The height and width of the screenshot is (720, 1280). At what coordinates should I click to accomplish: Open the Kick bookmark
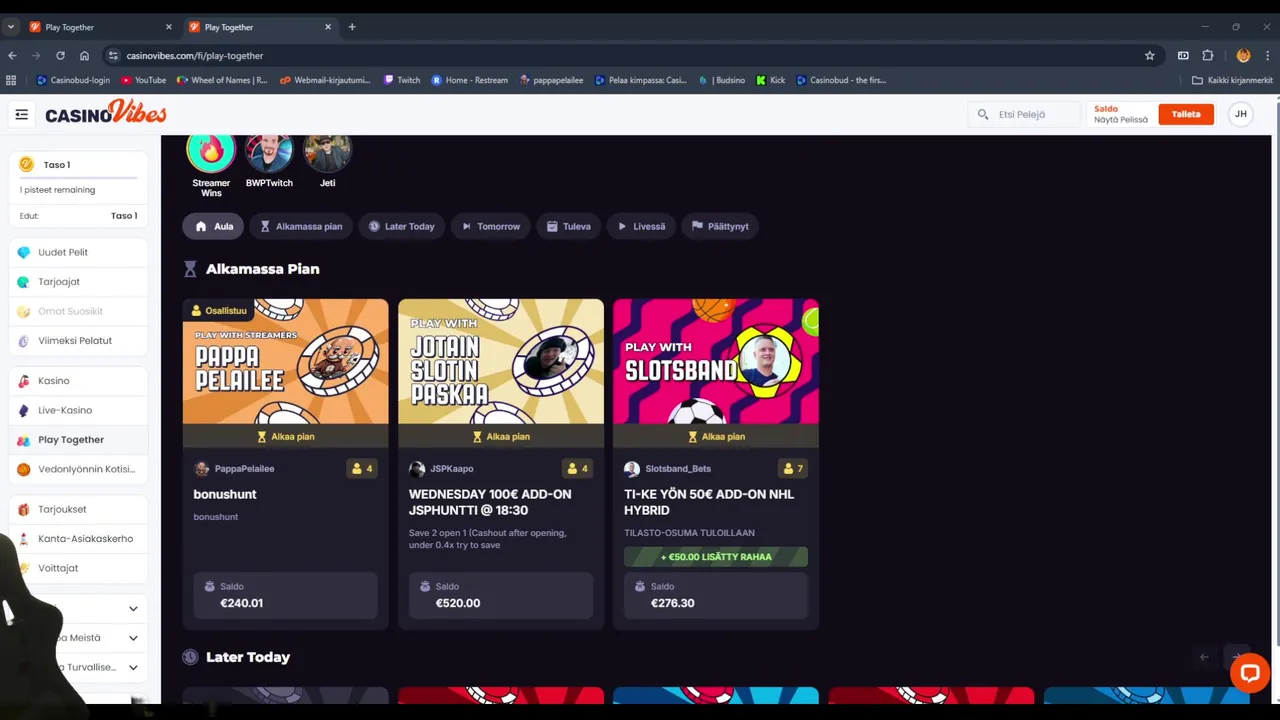click(x=770, y=80)
